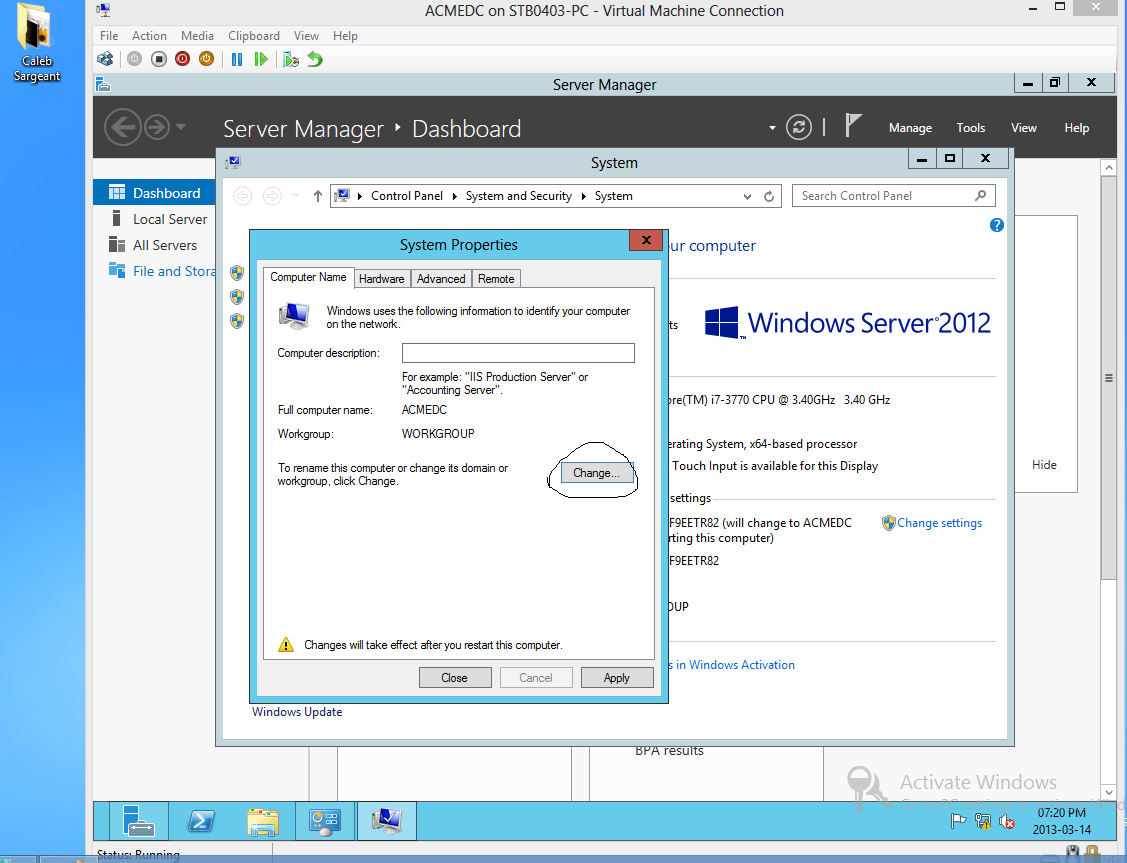This screenshot has width=1127, height=863.
Task: Click System and Security breadcrumb
Action: pyautogui.click(x=518, y=196)
